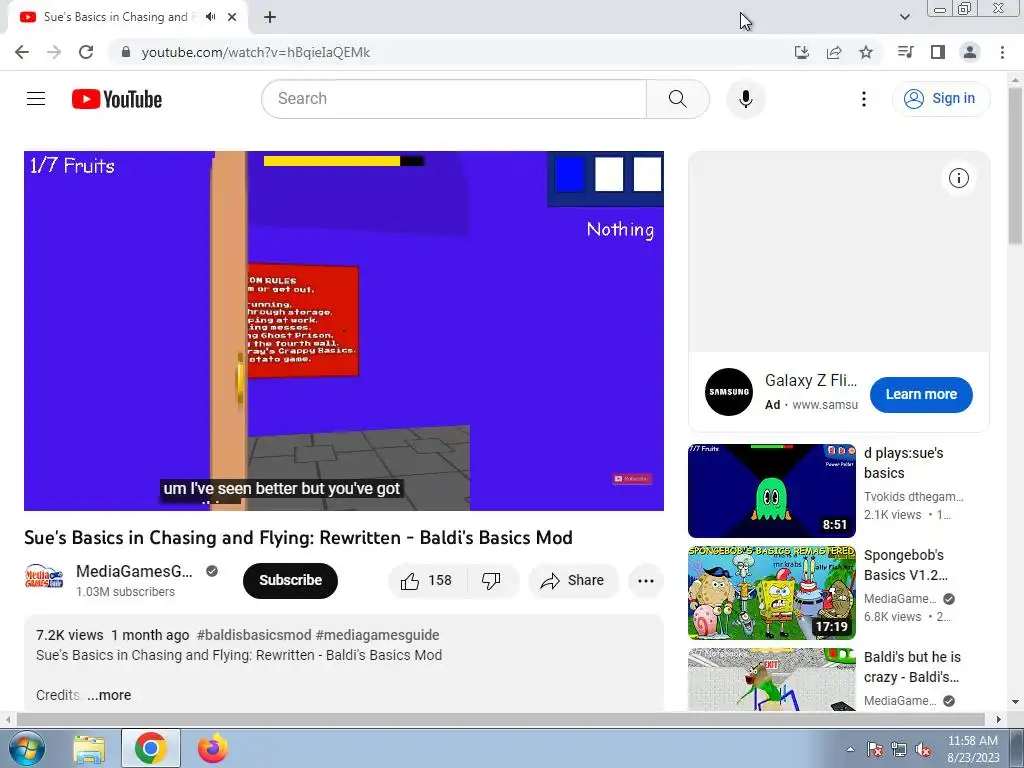
Task: Click the install app icon in address bar
Action: (x=802, y=52)
